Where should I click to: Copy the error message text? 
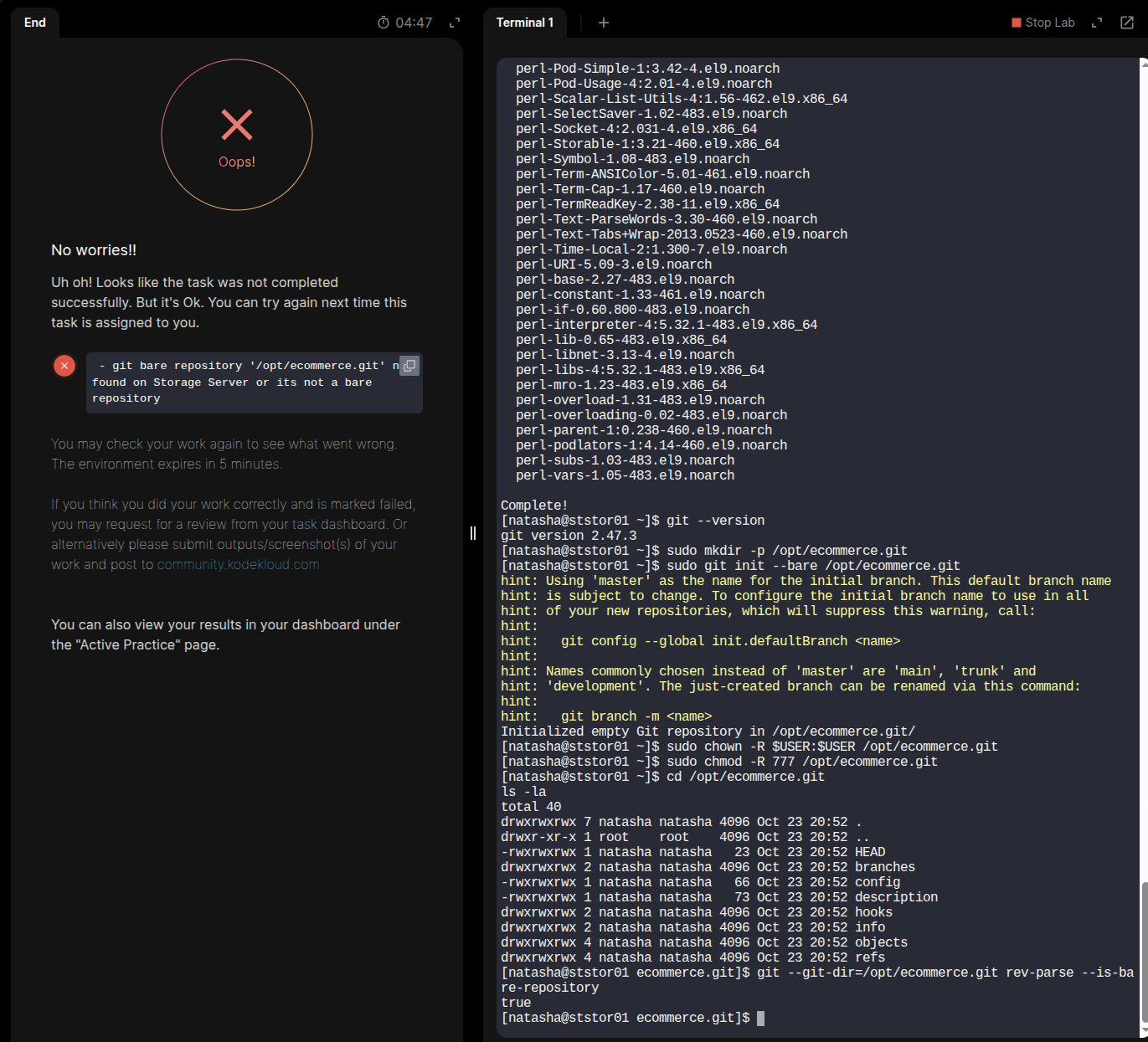click(x=409, y=366)
